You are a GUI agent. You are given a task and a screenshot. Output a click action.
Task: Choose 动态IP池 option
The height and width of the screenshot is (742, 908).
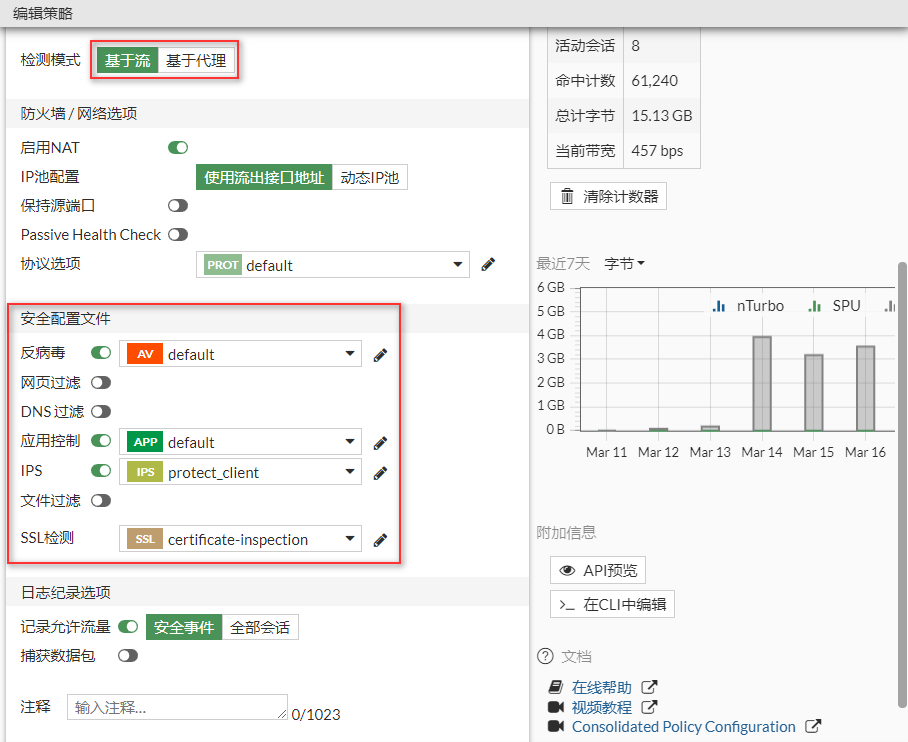[x=369, y=177]
